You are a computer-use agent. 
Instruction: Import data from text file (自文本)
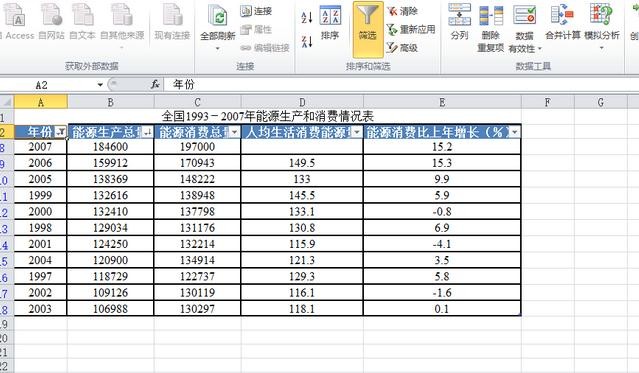[x=82, y=21]
